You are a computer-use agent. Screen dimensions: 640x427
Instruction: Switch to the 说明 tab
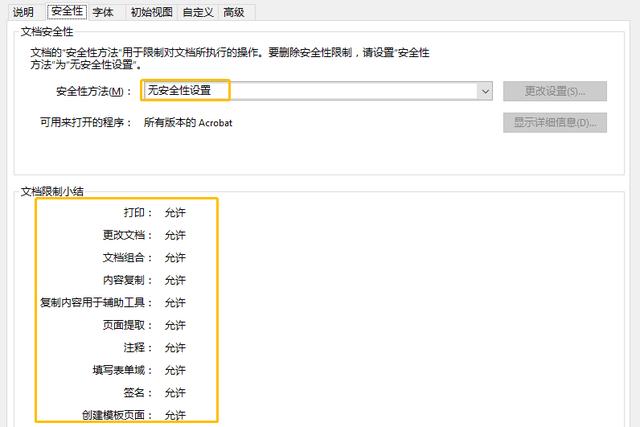point(23,12)
